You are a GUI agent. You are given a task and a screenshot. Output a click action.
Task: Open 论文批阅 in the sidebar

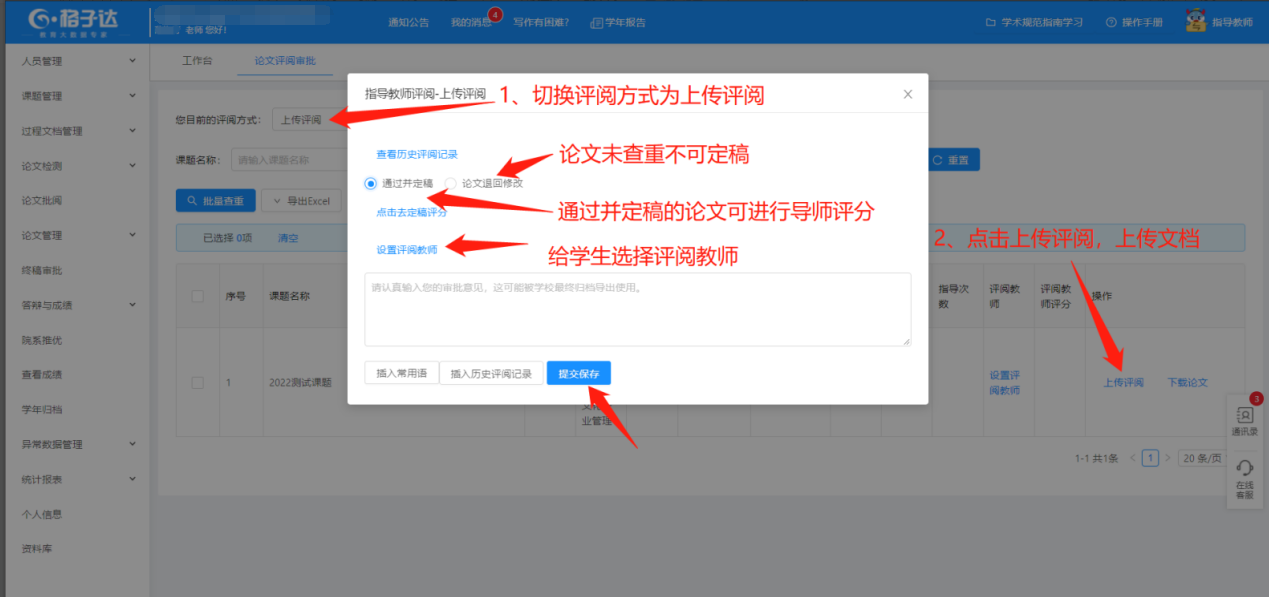[42, 200]
